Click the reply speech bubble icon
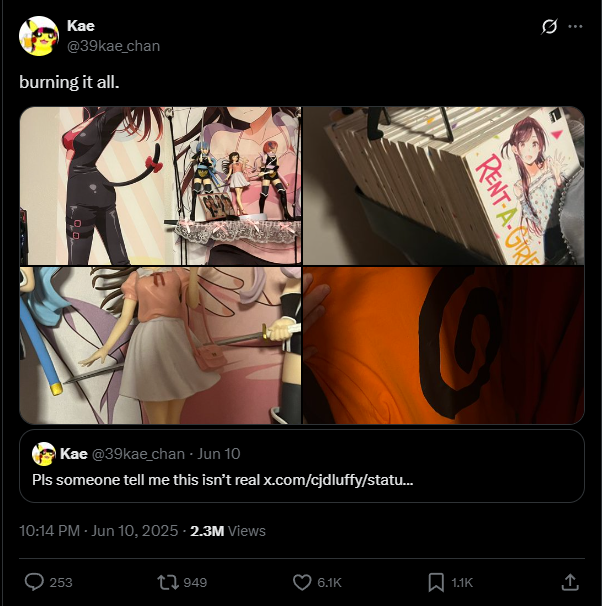 pyautogui.click(x=34, y=582)
